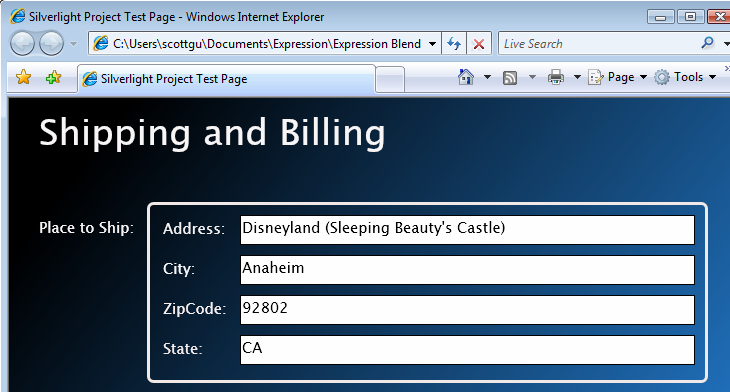Click the red Stop loading icon
This screenshot has width=730, height=392.
click(x=479, y=44)
